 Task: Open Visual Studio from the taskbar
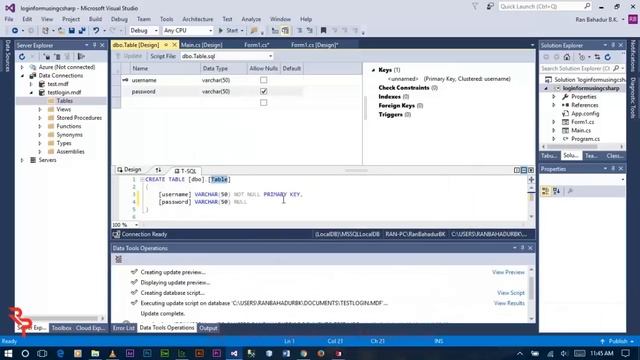point(234,353)
